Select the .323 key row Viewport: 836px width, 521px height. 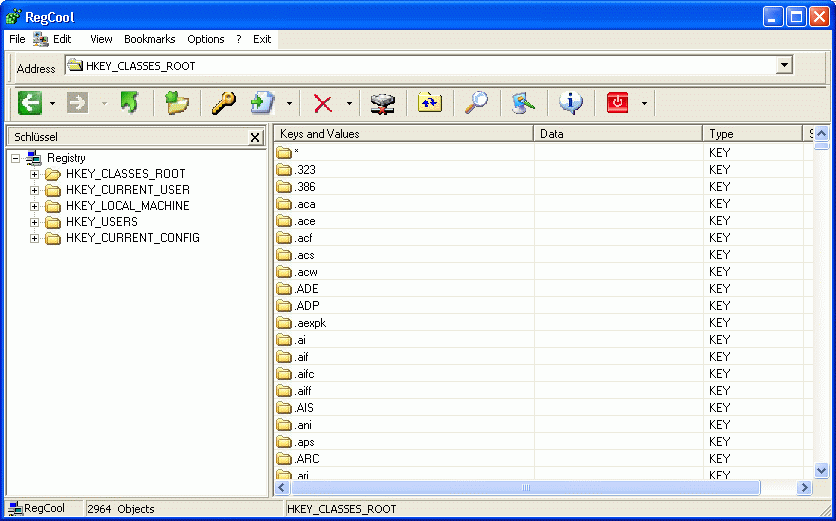[x=544, y=170]
